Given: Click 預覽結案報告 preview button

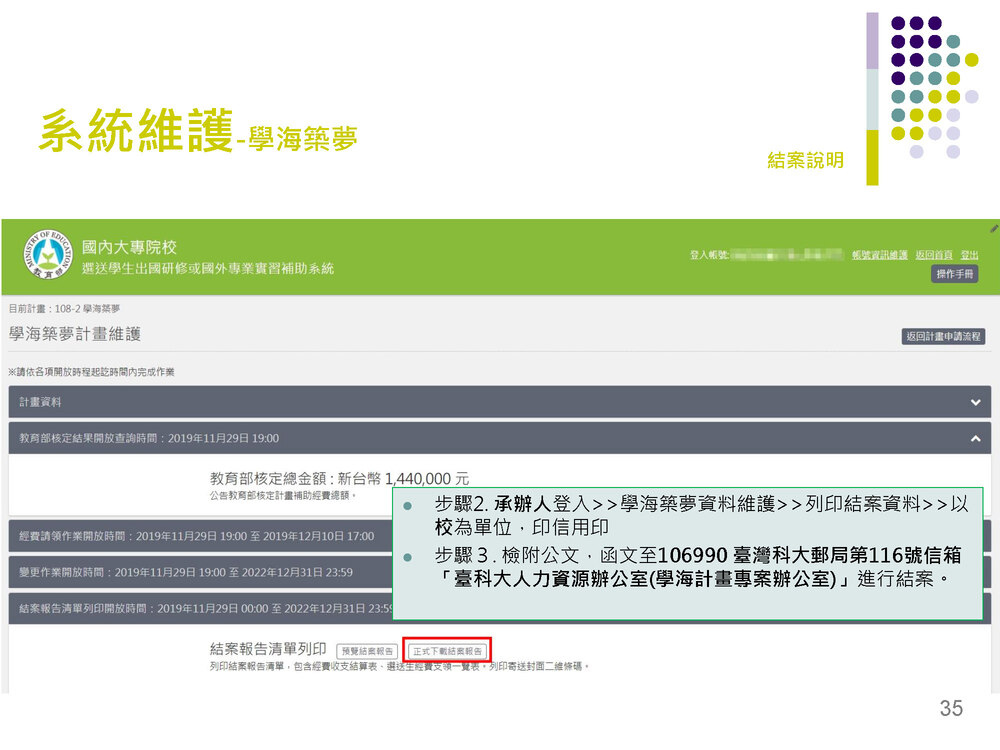Looking at the screenshot, I should (367, 651).
